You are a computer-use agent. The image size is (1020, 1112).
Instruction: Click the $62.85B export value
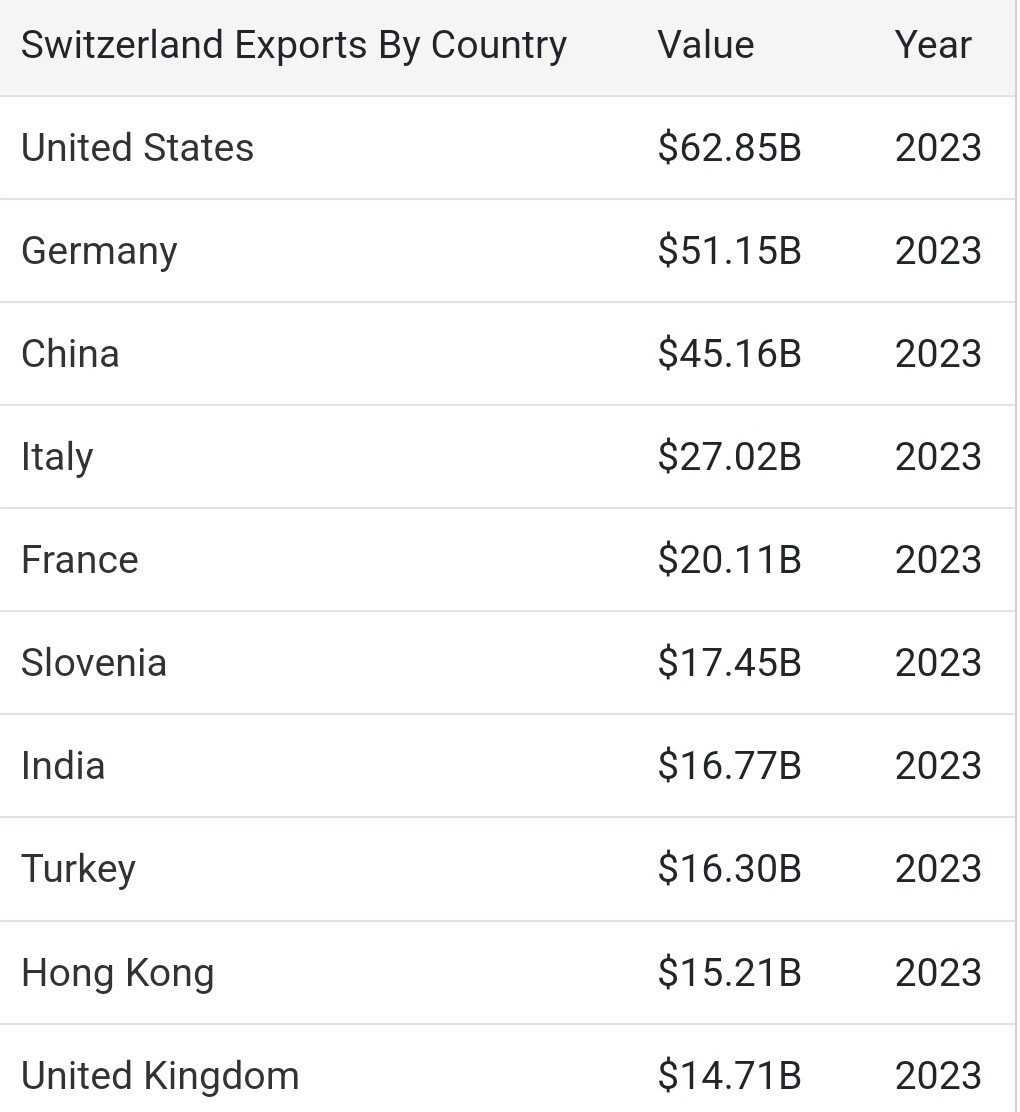pyautogui.click(x=729, y=148)
